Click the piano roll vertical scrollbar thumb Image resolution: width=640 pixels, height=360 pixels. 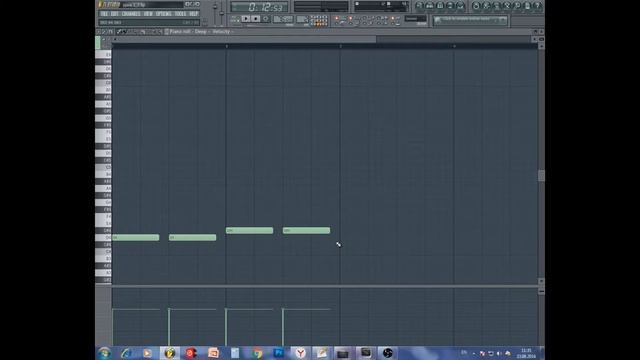(x=541, y=176)
